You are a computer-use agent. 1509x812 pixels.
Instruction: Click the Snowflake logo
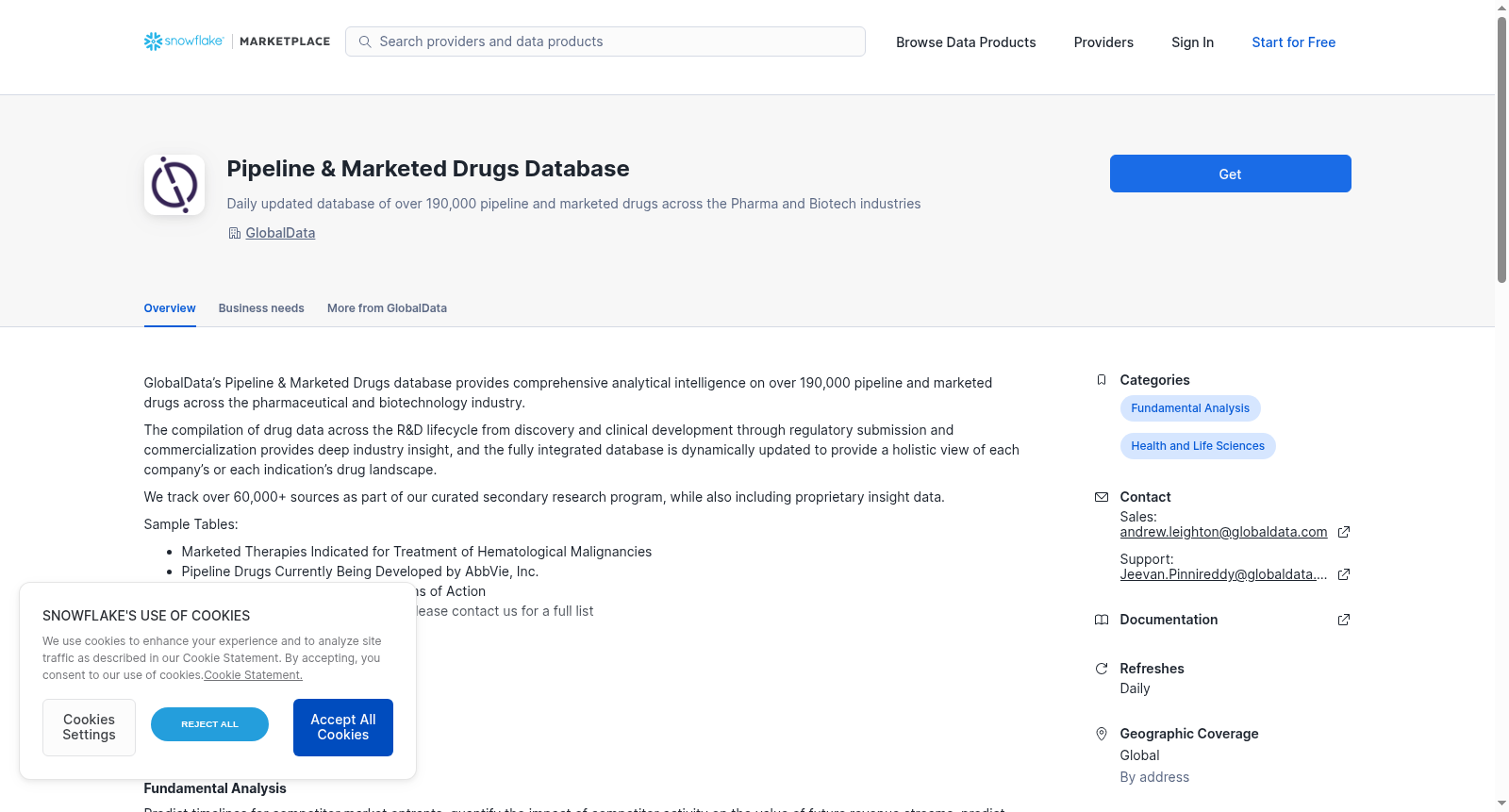(184, 41)
